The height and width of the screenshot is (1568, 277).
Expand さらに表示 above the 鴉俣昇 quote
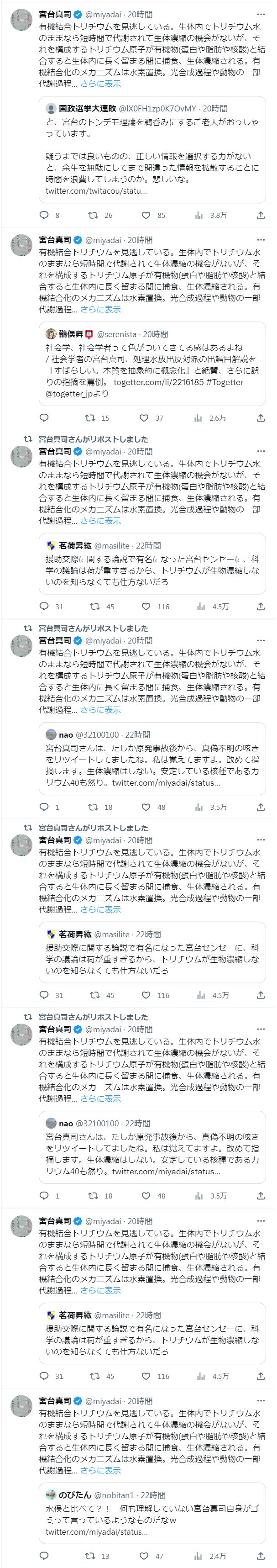coord(100,309)
